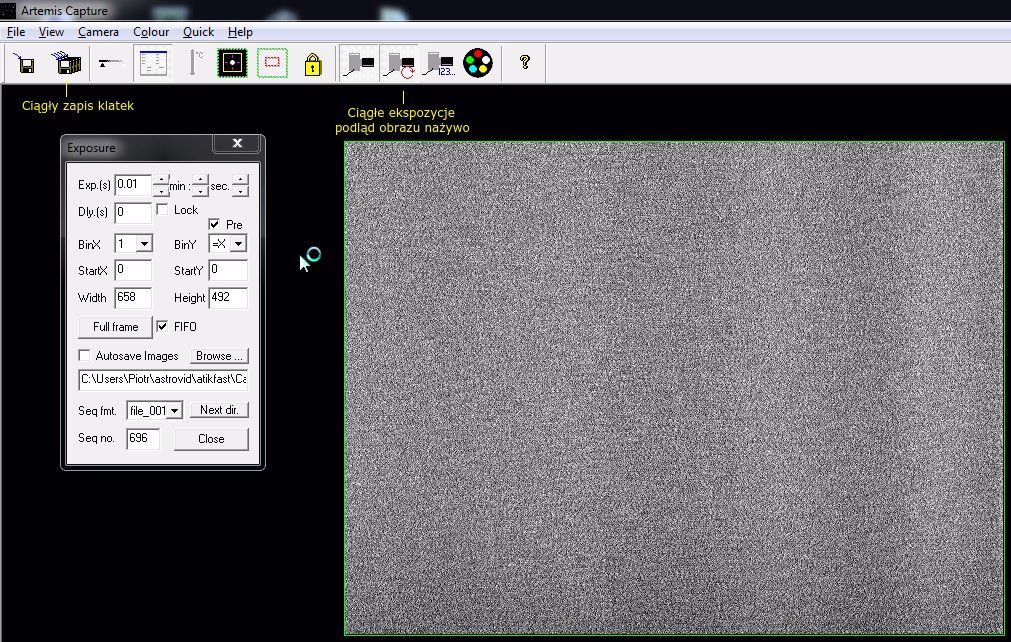Click the colour filter wheel icon
Image resolution: width=1011 pixels, height=642 pixels.
pos(478,64)
